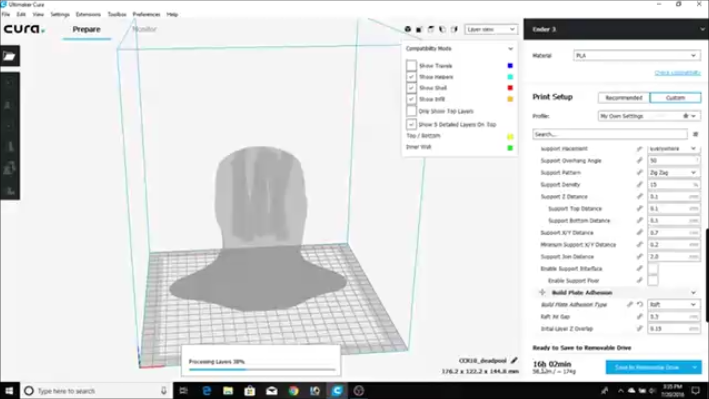
Task: Open Build Plate Adhesion Type Raft dropdown
Action: (673, 304)
